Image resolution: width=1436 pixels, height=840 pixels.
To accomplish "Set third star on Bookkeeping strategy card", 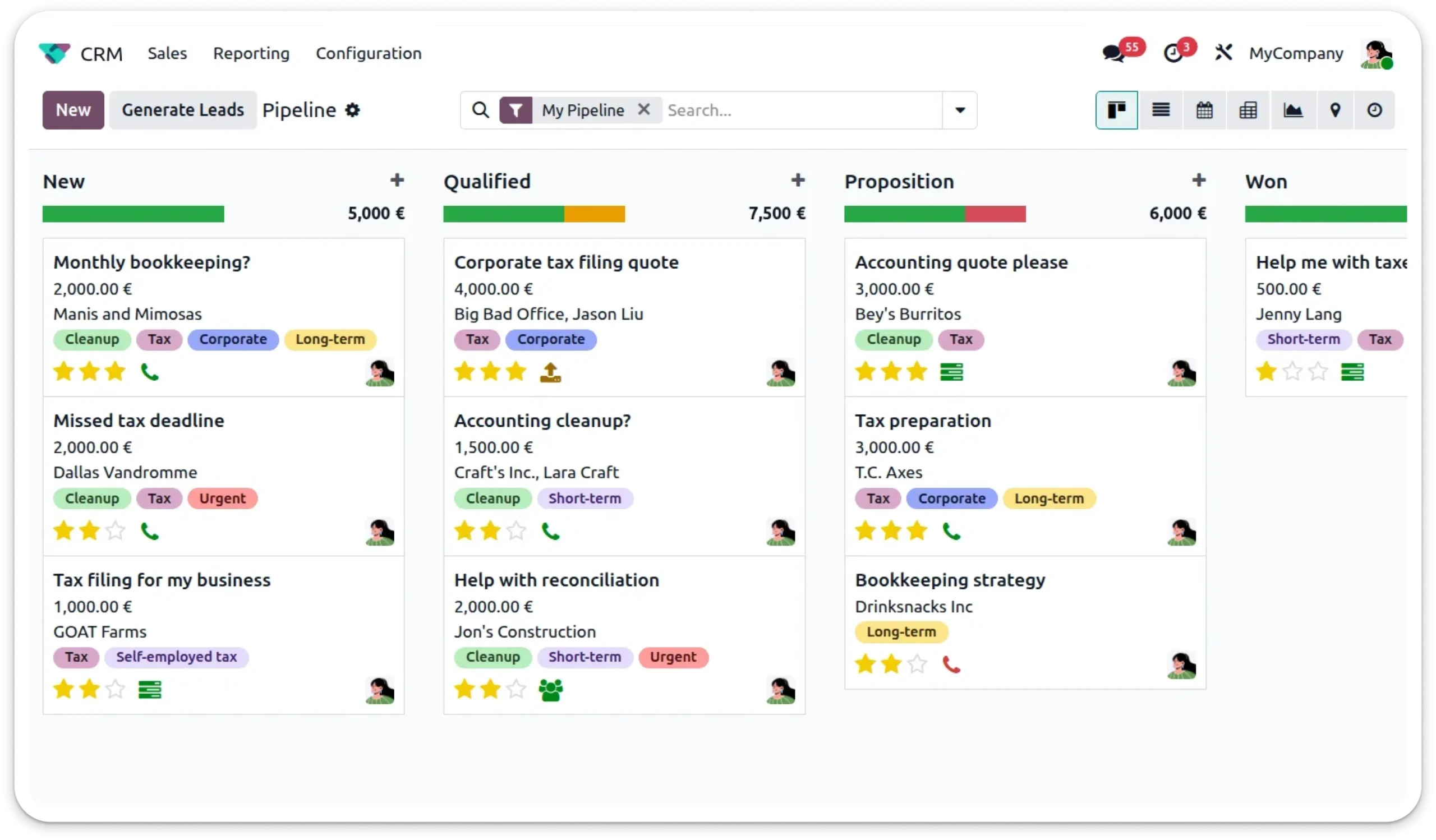I will (917, 664).
